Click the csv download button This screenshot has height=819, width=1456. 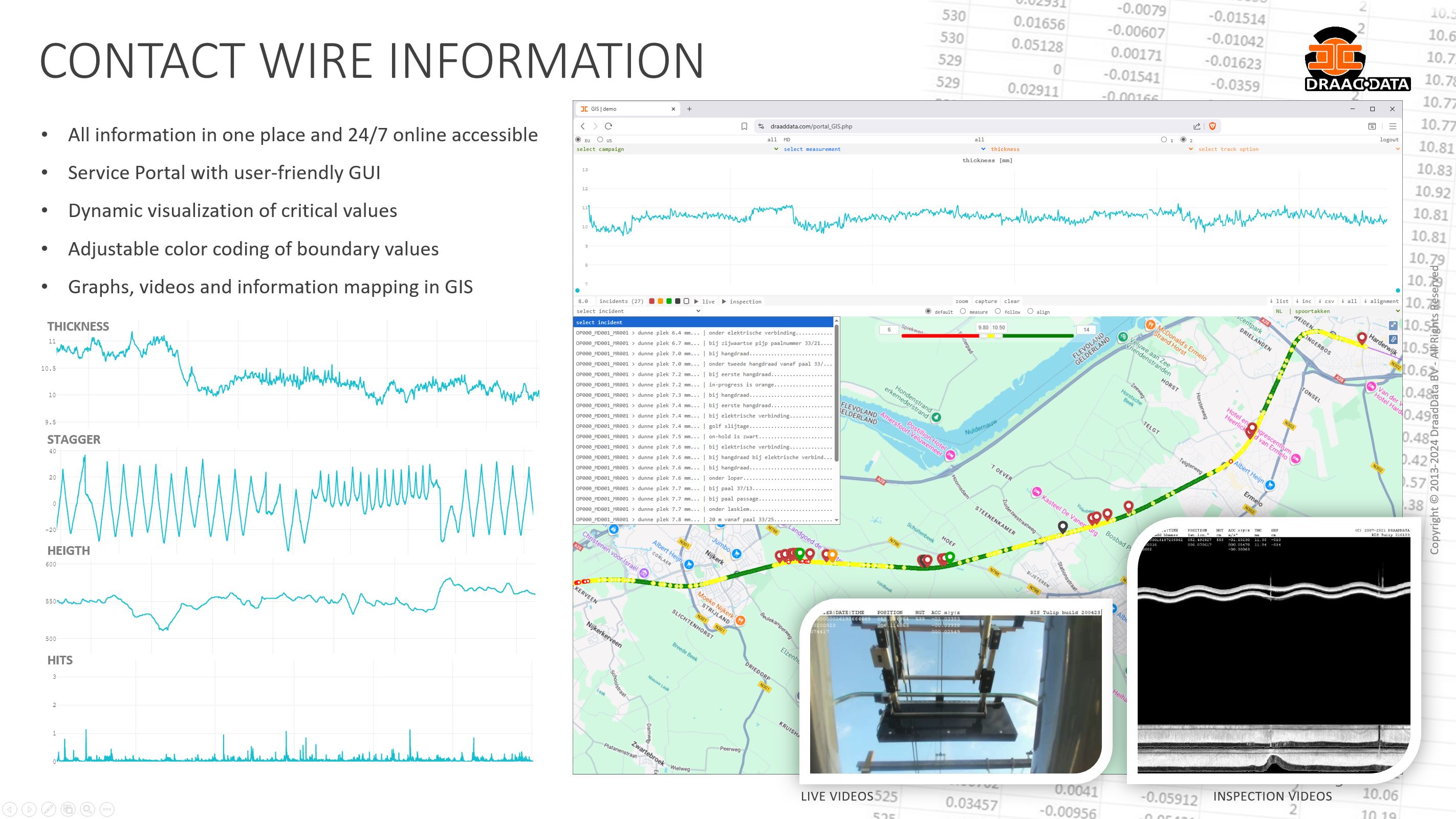[1326, 301]
